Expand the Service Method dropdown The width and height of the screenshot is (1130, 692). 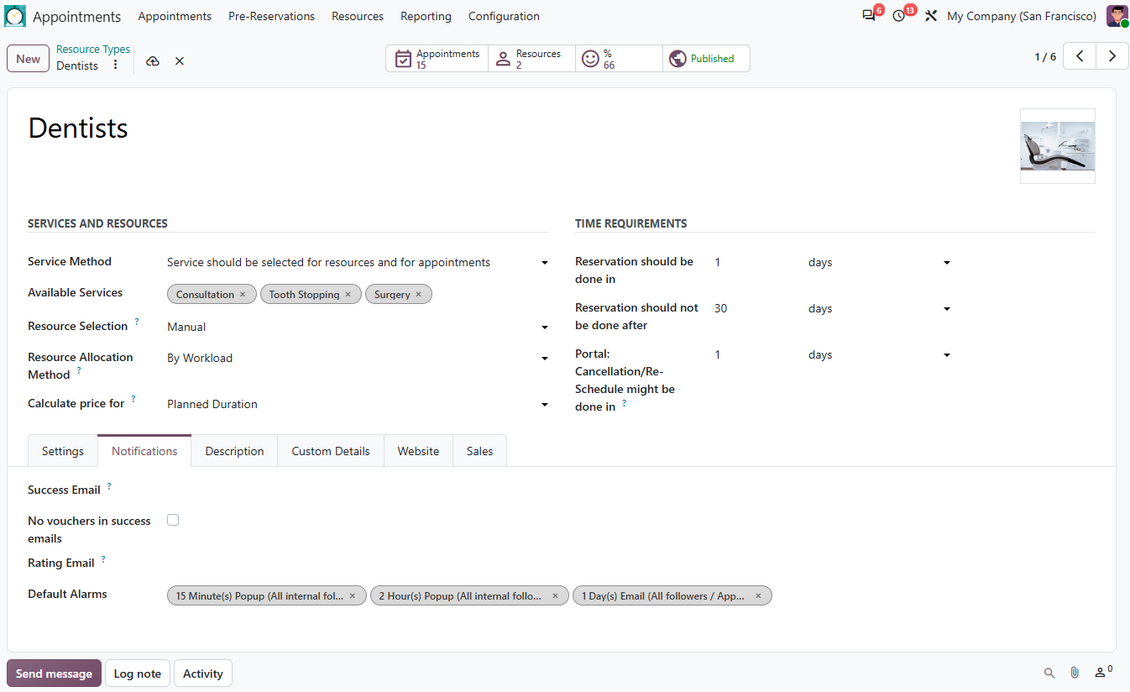click(357, 262)
